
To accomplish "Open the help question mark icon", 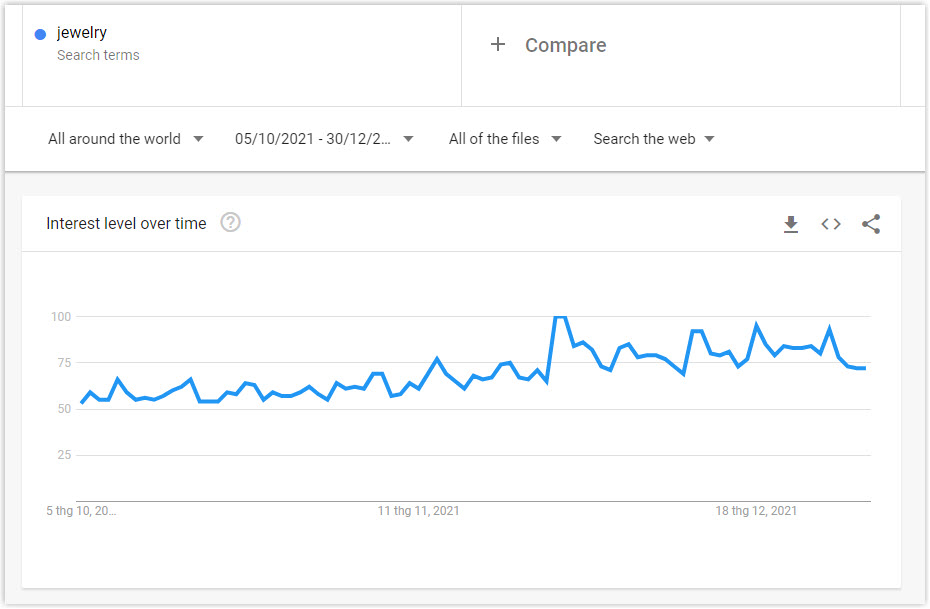I will 230,223.
